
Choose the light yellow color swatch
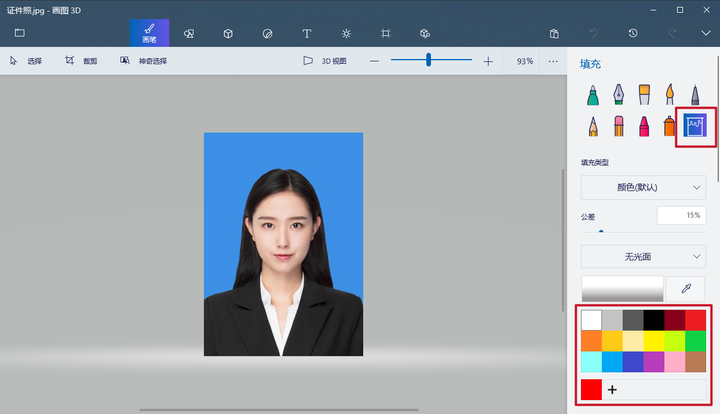pos(633,341)
